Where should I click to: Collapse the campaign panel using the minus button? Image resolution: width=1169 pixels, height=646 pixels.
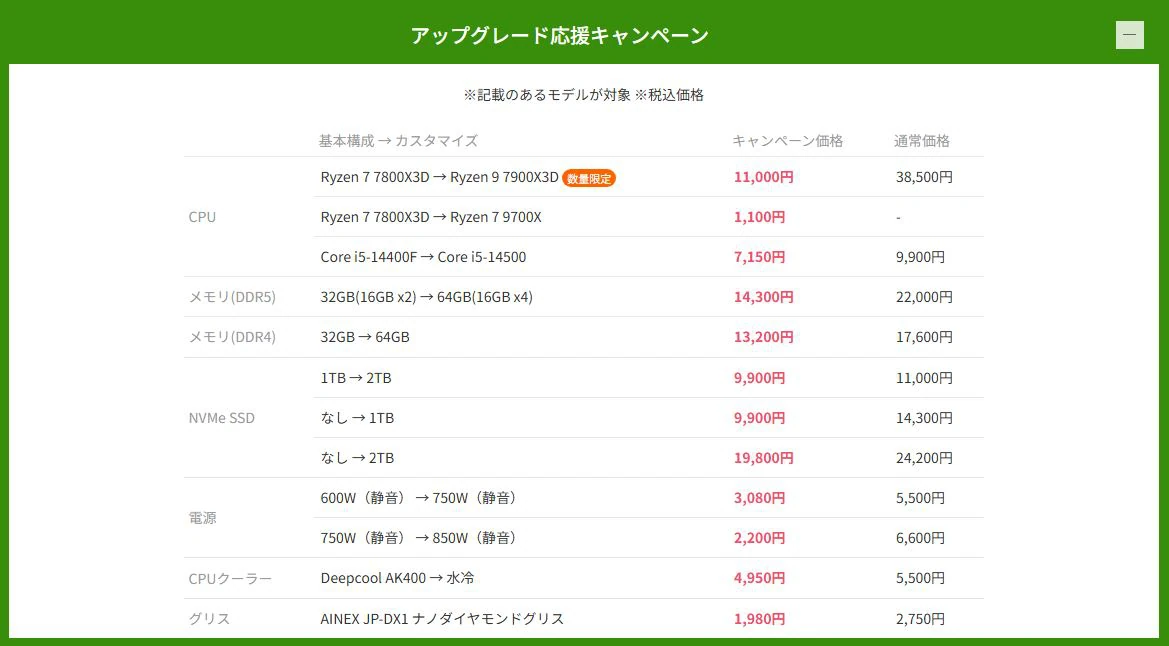1129,35
